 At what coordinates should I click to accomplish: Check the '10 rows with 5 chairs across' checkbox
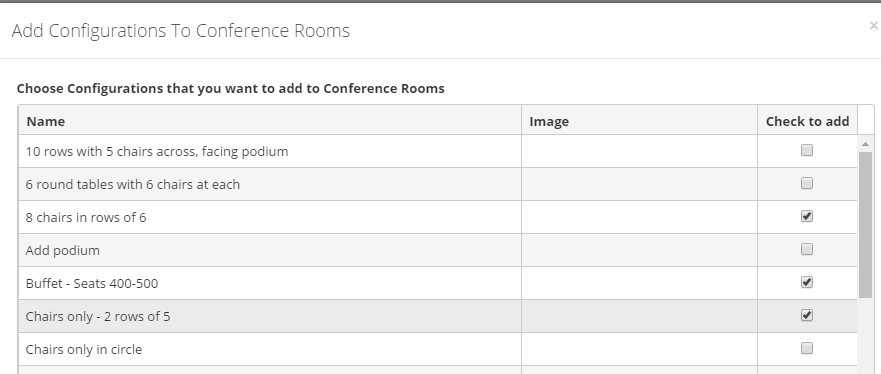point(807,150)
